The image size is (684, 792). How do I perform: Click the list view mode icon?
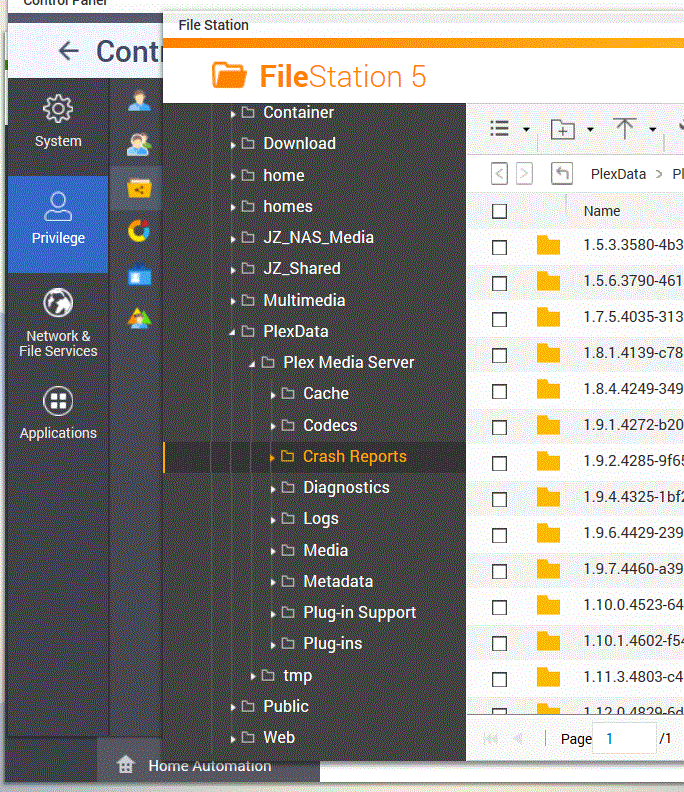(500, 129)
